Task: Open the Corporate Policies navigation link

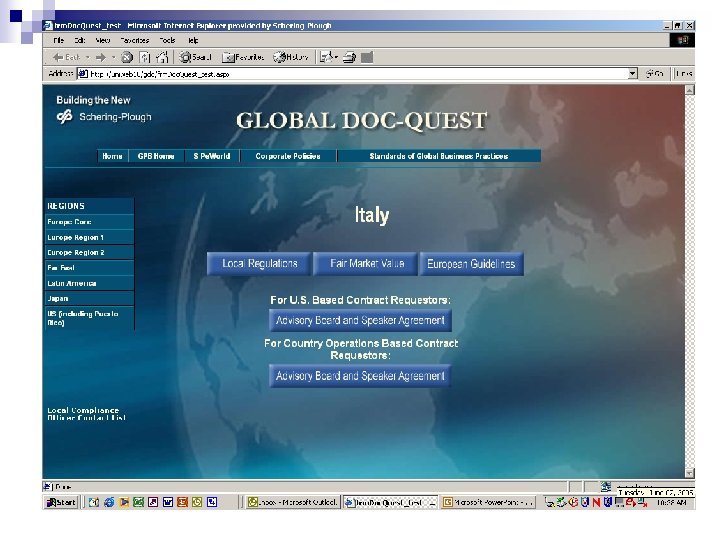Action: [x=288, y=156]
